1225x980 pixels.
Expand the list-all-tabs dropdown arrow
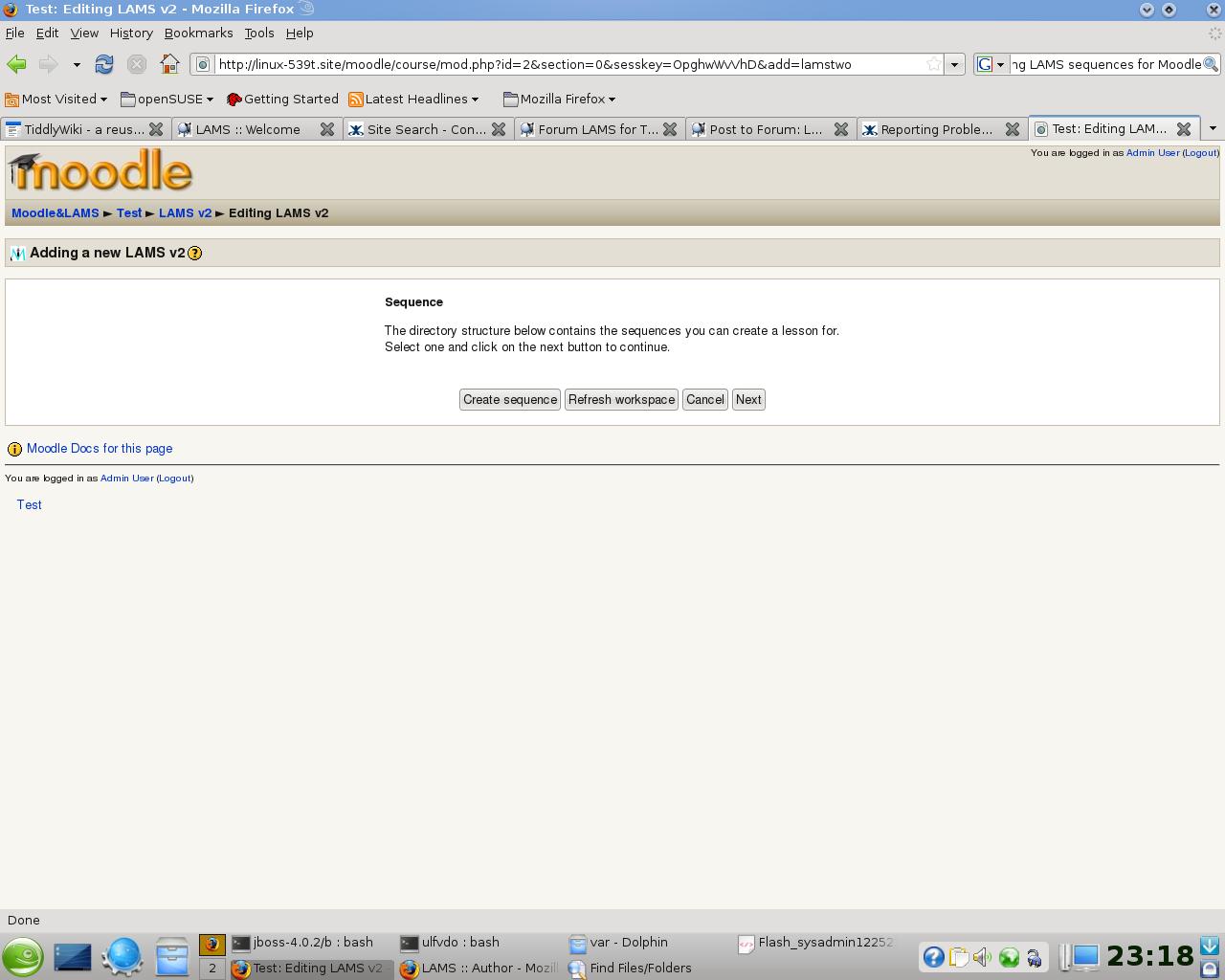[1213, 128]
